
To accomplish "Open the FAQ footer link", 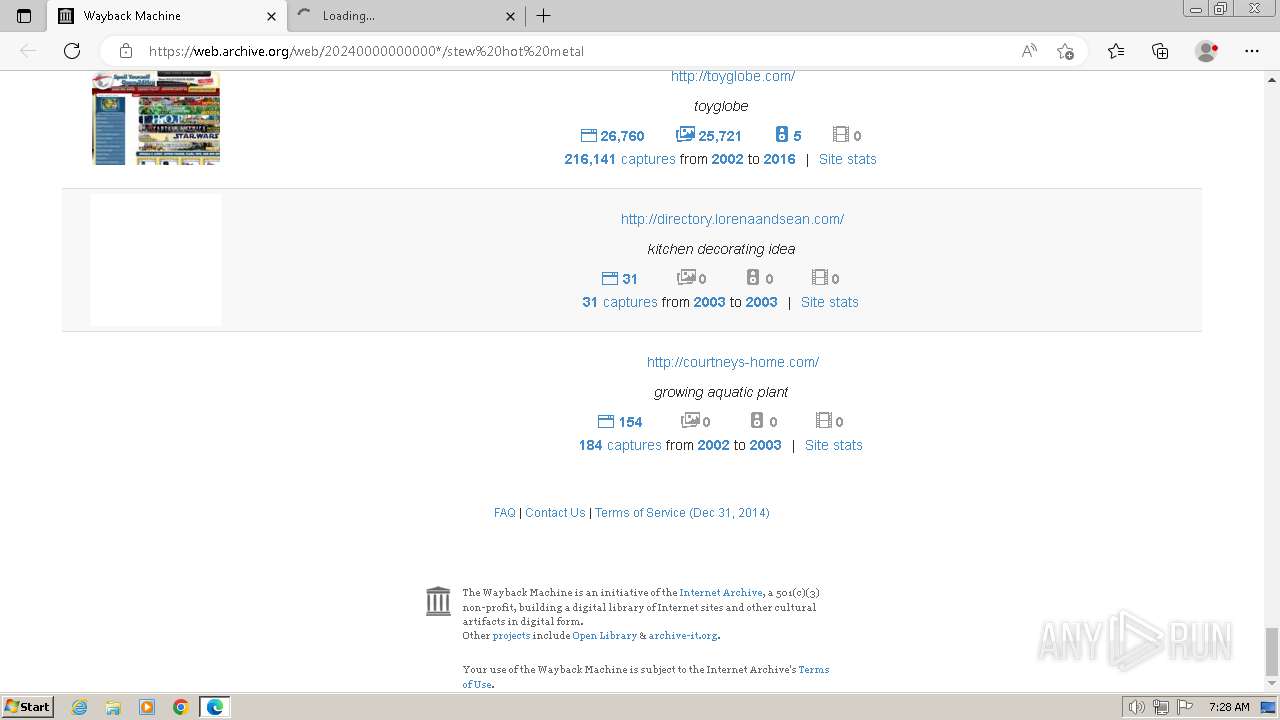I will click(505, 513).
